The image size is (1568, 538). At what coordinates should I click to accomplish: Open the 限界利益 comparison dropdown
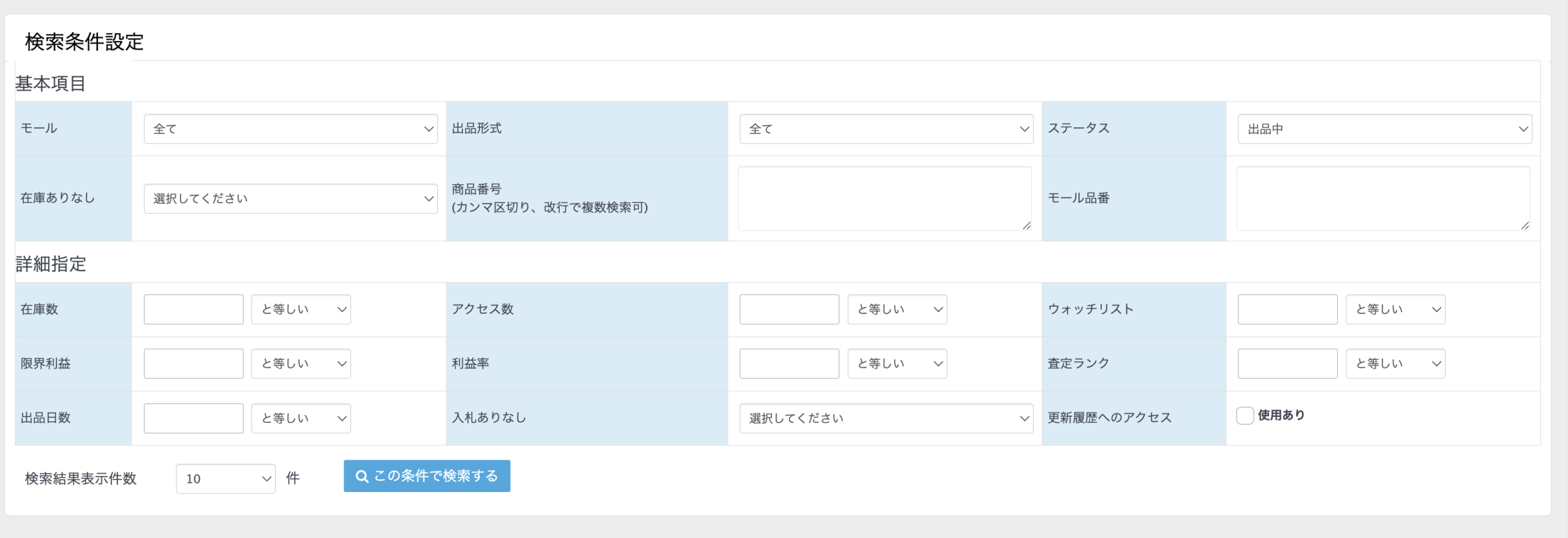pyautogui.click(x=301, y=364)
